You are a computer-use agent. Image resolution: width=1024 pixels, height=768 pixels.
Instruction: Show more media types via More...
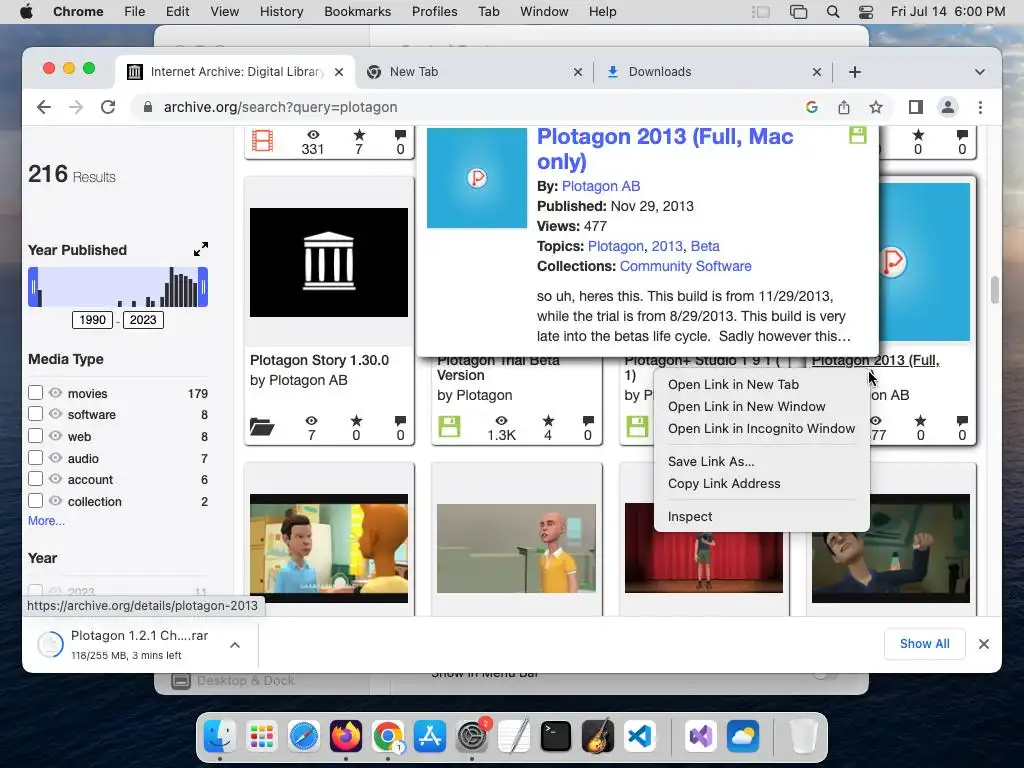point(46,521)
